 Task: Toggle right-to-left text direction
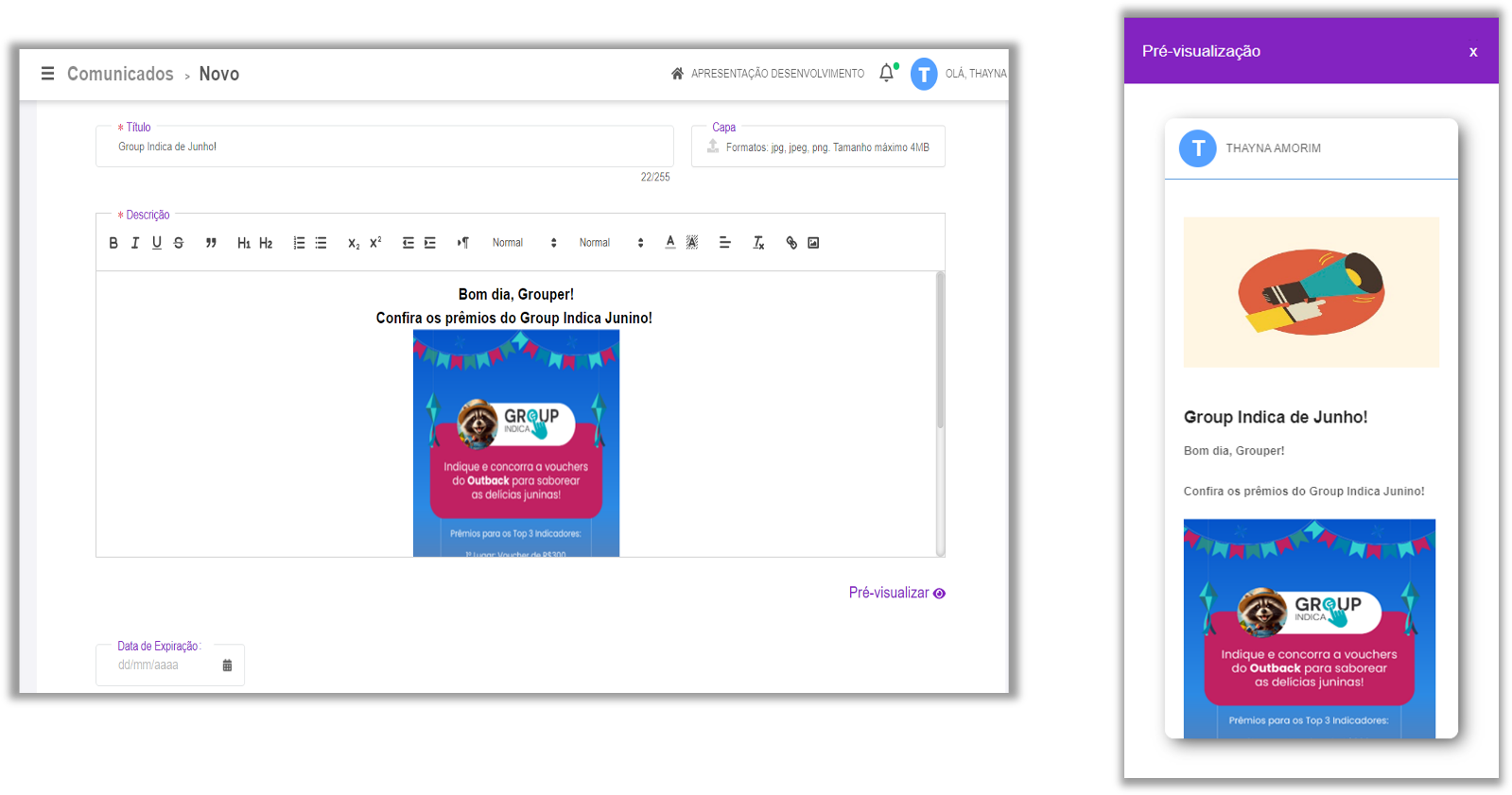pos(463,243)
